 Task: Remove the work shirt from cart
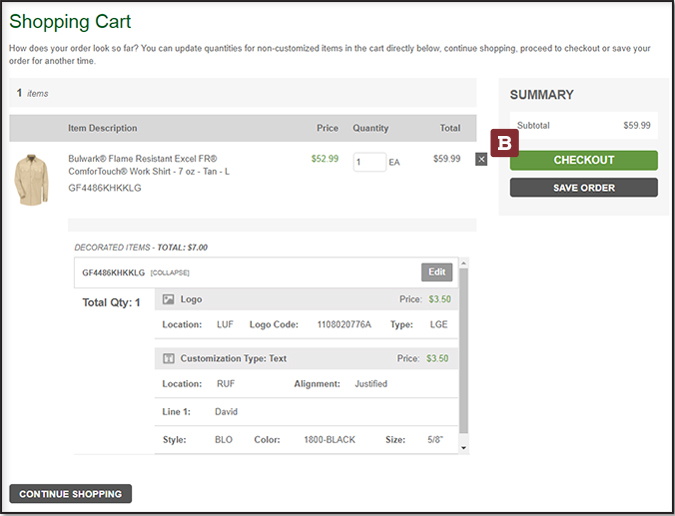coord(481,159)
